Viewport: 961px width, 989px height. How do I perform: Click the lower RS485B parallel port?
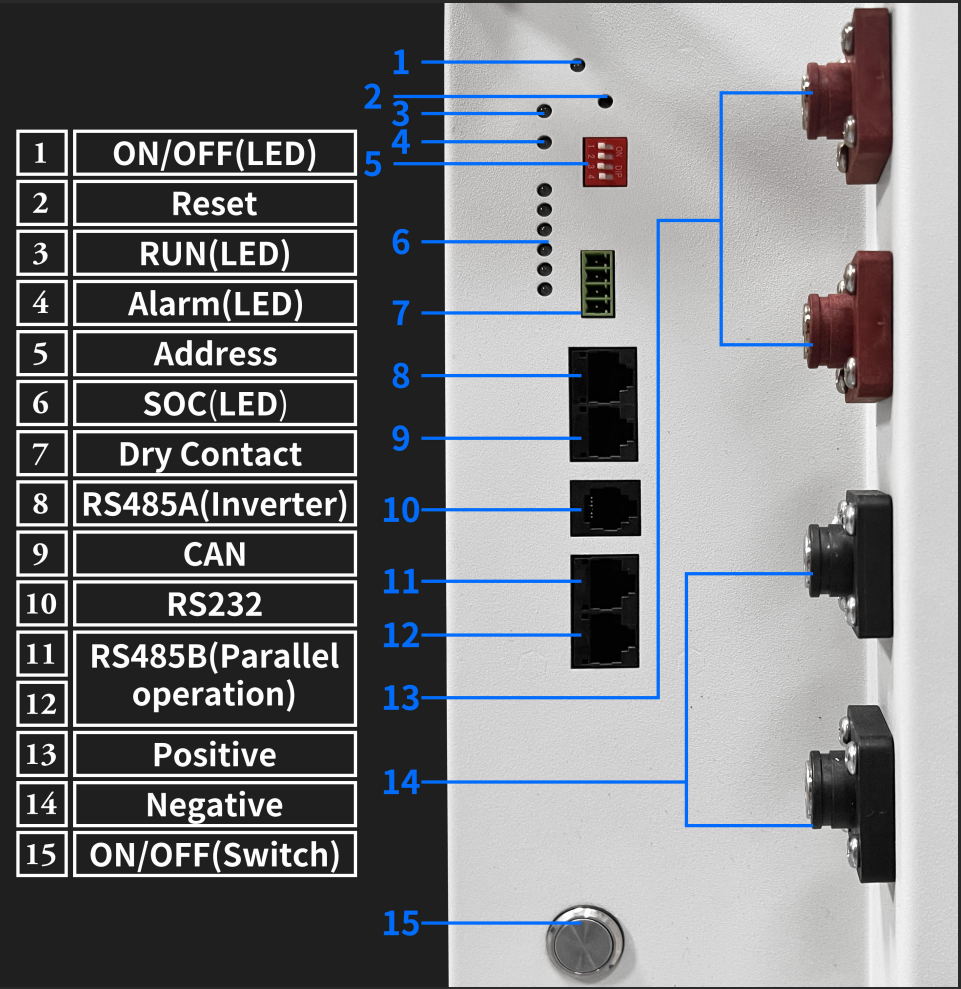(x=605, y=639)
